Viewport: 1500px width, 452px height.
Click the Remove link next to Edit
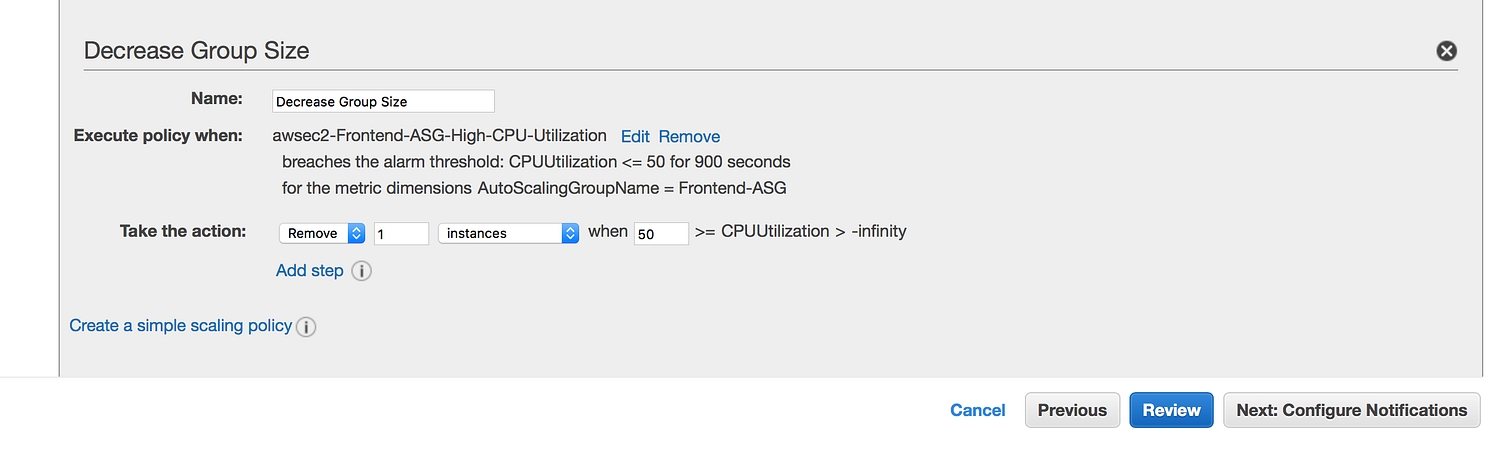689,136
